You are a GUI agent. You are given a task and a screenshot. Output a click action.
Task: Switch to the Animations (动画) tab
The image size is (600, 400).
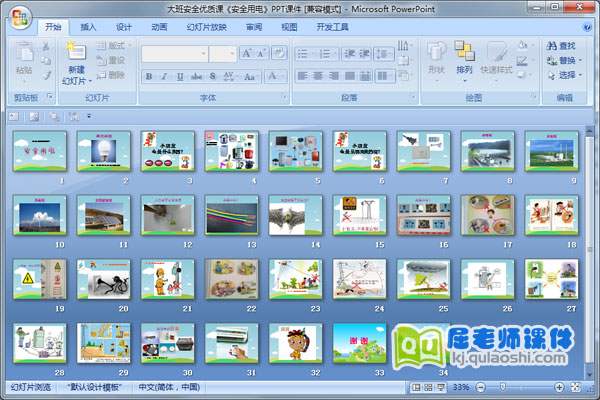point(159,27)
